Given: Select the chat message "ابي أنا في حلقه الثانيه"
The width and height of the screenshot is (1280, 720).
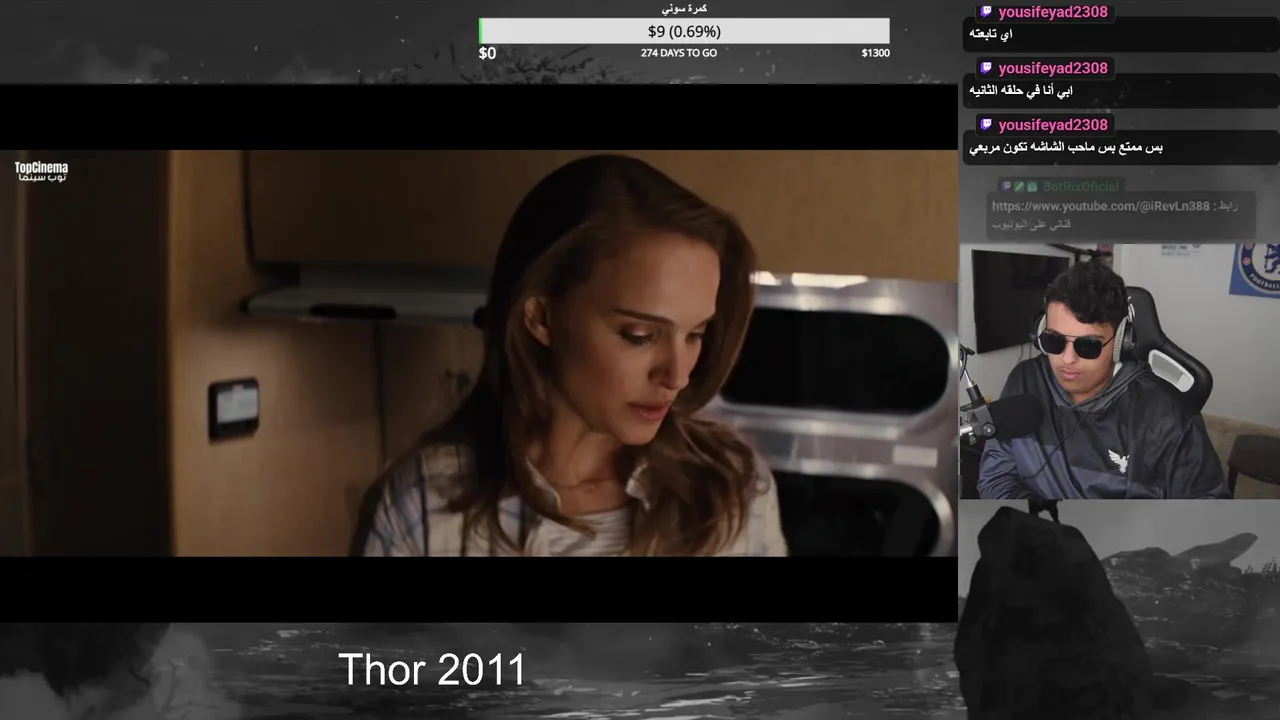Looking at the screenshot, I should tap(1022, 91).
